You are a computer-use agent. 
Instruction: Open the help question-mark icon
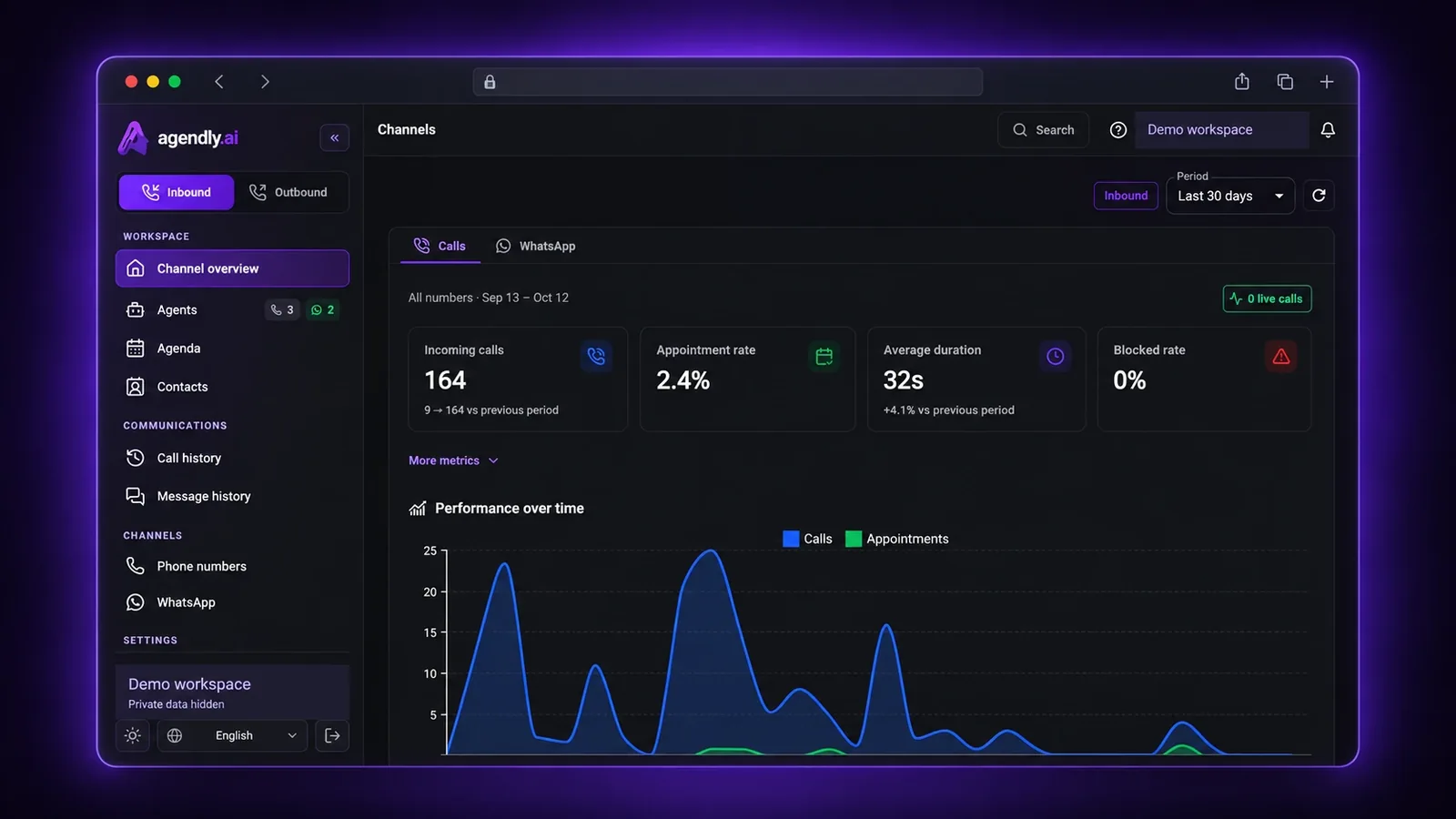pyautogui.click(x=1118, y=130)
